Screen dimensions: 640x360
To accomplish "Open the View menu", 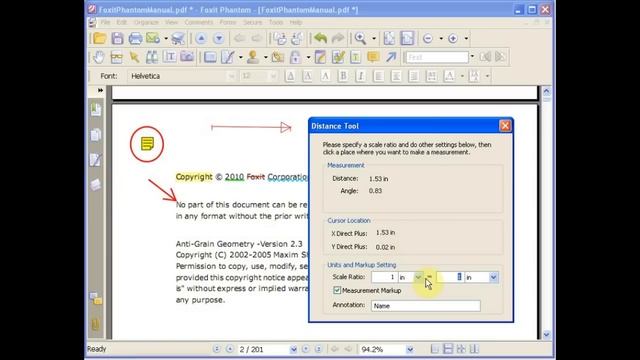I will click(x=171, y=22).
